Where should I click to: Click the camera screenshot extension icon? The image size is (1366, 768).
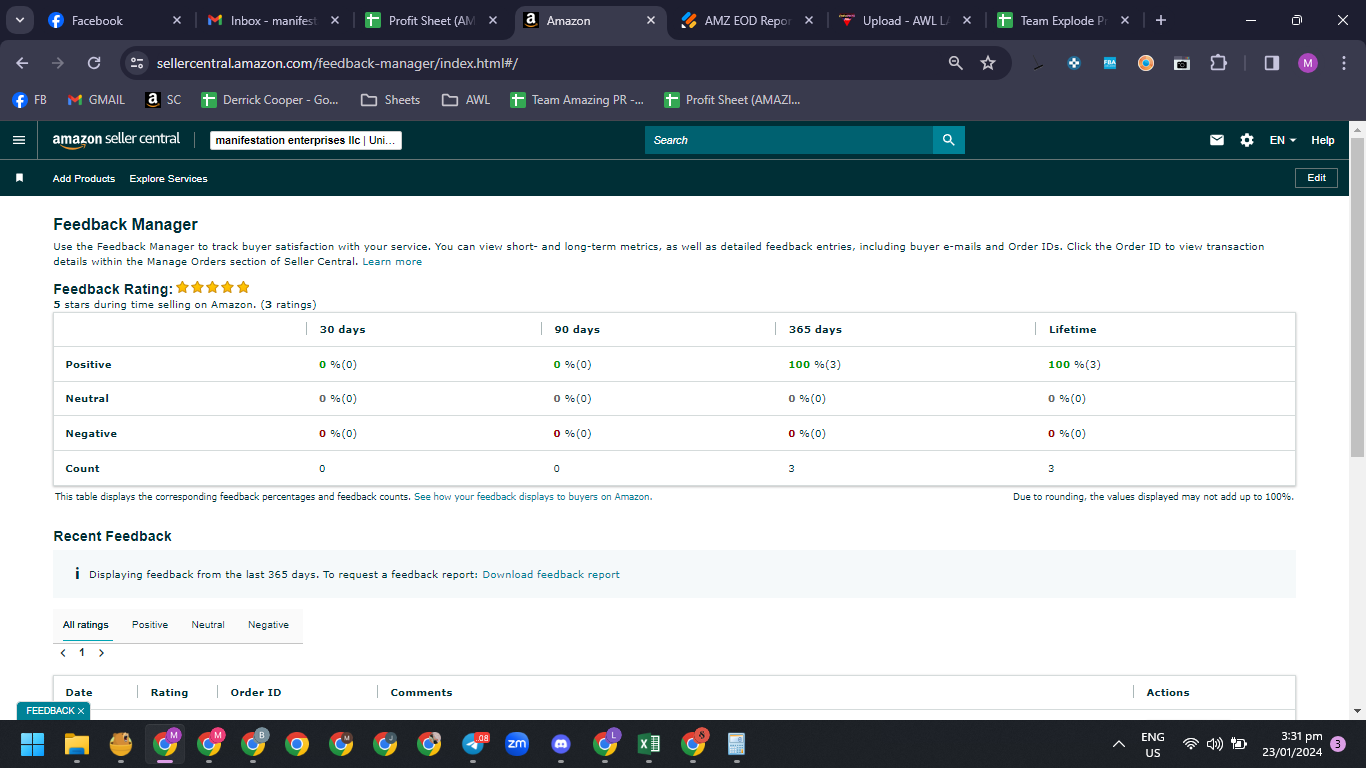click(1182, 63)
